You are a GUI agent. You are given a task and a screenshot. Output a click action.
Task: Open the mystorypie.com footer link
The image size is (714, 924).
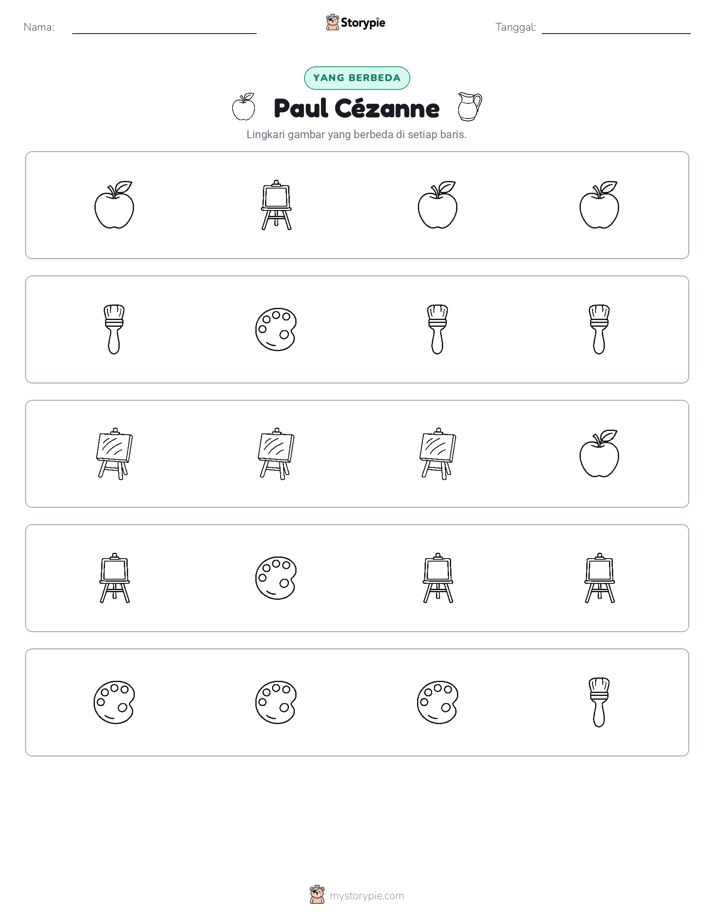coord(366,896)
